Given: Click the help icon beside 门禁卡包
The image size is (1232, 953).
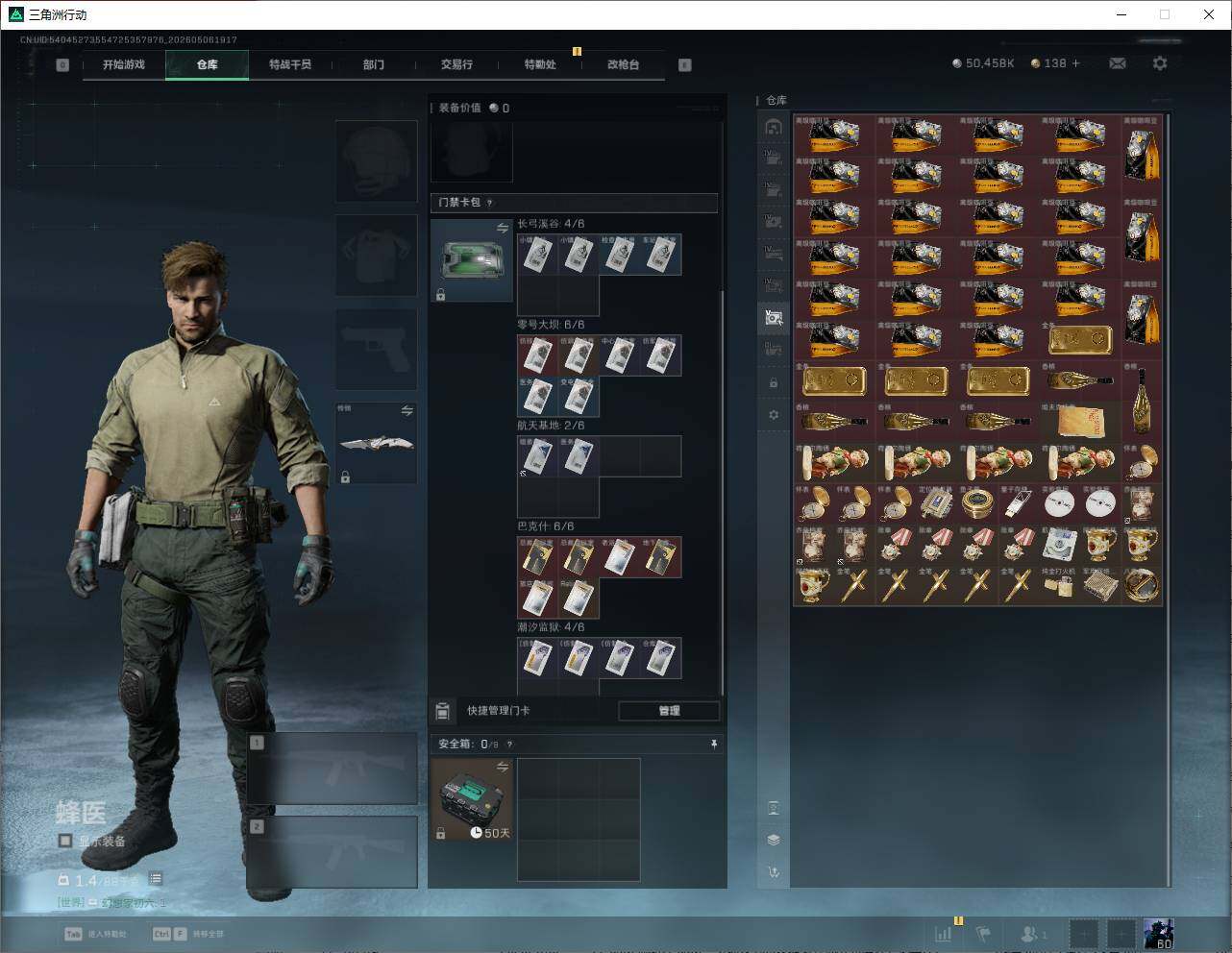Looking at the screenshot, I should click(x=490, y=203).
